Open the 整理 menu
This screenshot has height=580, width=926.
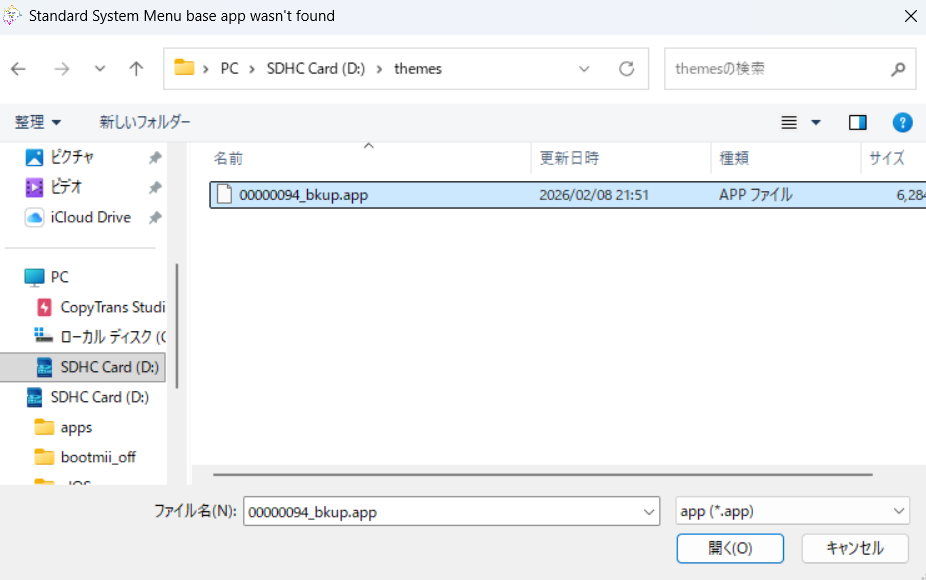point(37,122)
